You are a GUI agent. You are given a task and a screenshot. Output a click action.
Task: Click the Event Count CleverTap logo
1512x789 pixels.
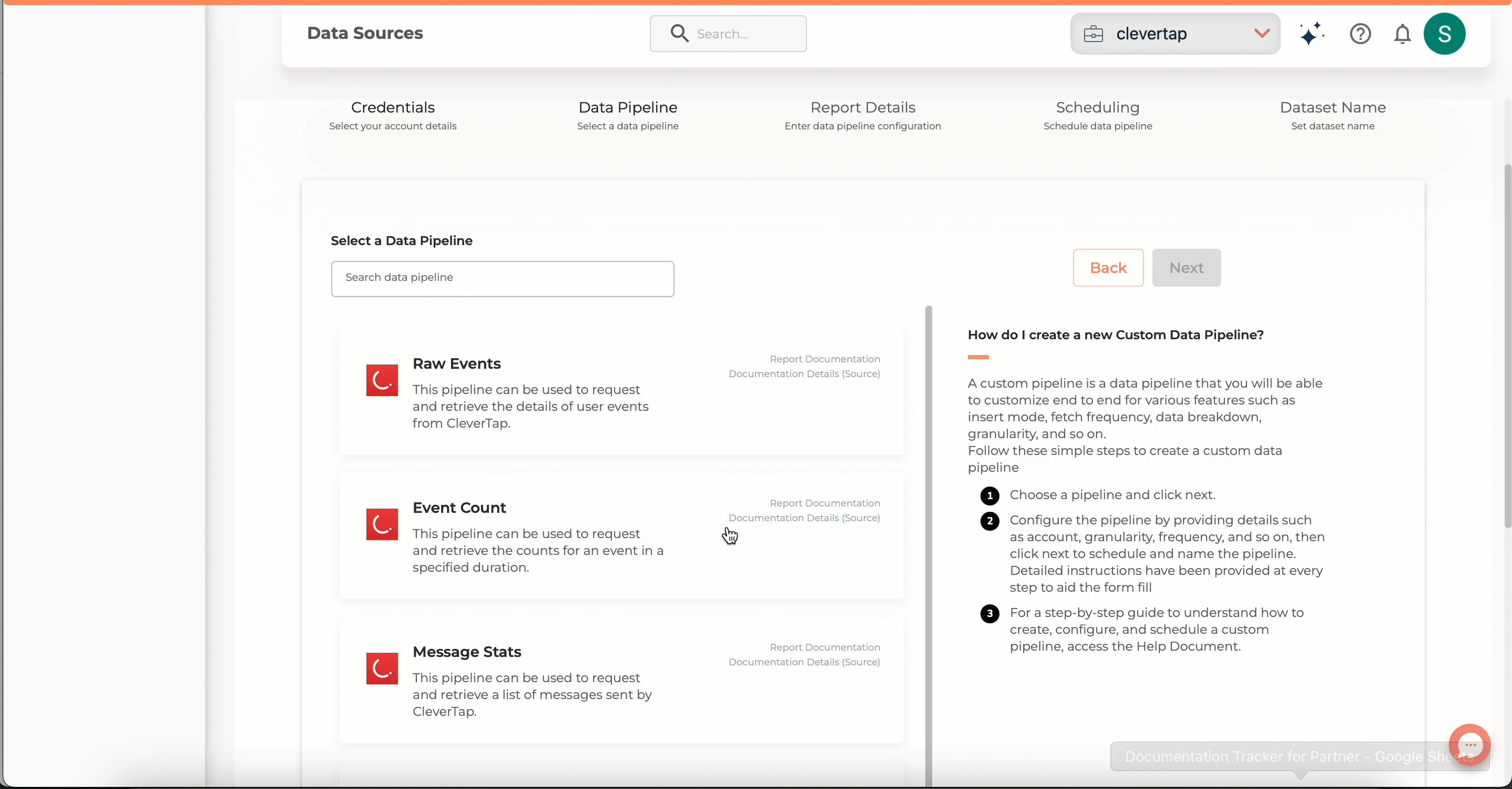[x=382, y=524]
